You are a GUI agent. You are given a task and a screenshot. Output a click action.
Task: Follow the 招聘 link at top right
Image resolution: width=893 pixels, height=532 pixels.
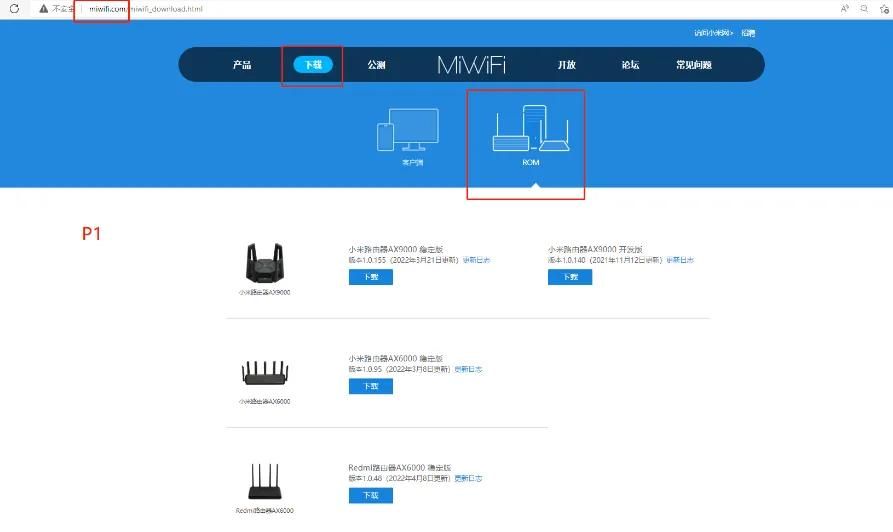tap(748, 33)
